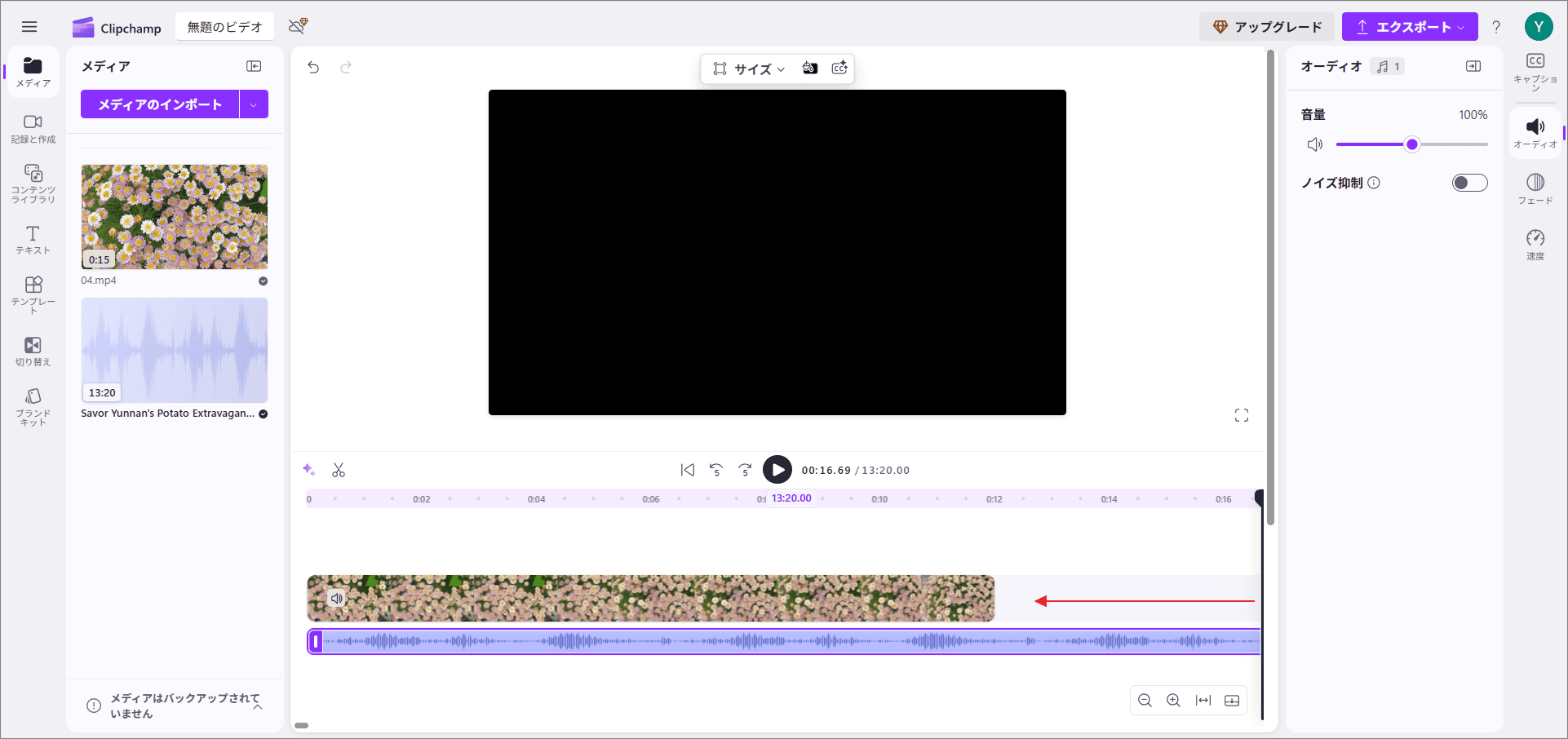Screen dimensions: 1568x739
Task: Open the 切り替え transitions tab
Action: pos(33,352)
